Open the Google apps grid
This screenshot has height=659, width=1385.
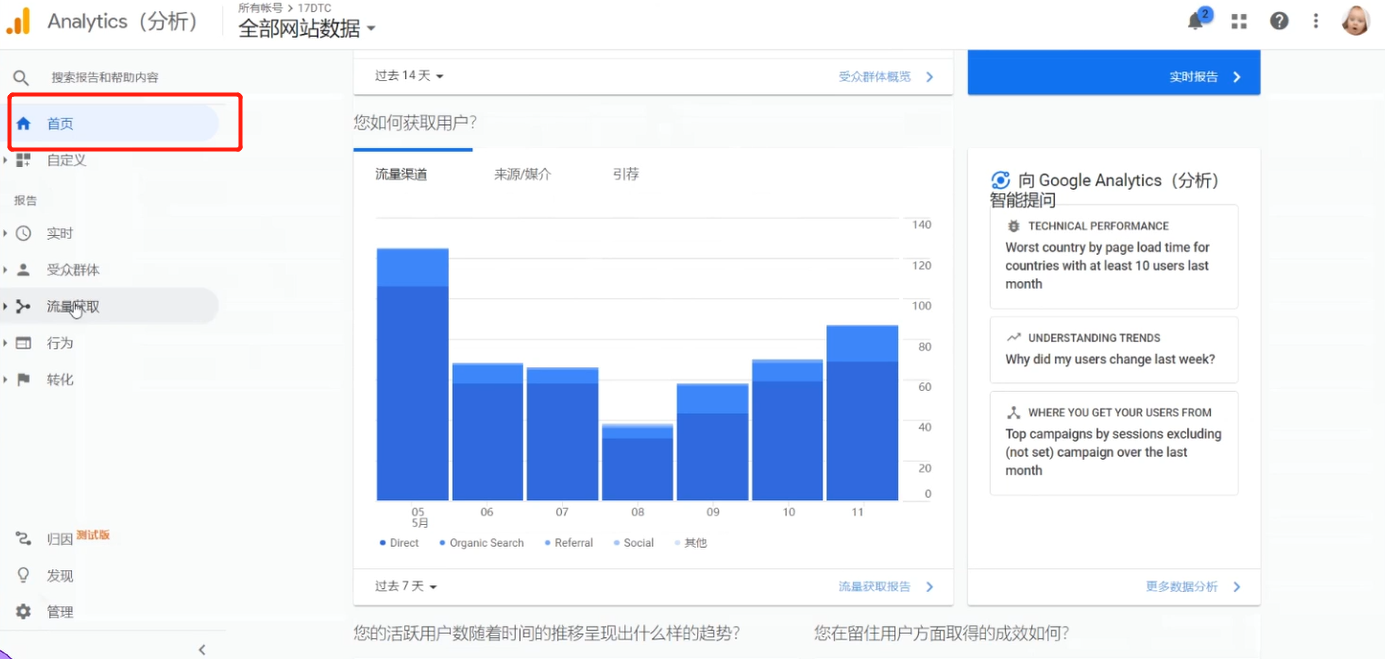click(1238, 20)
